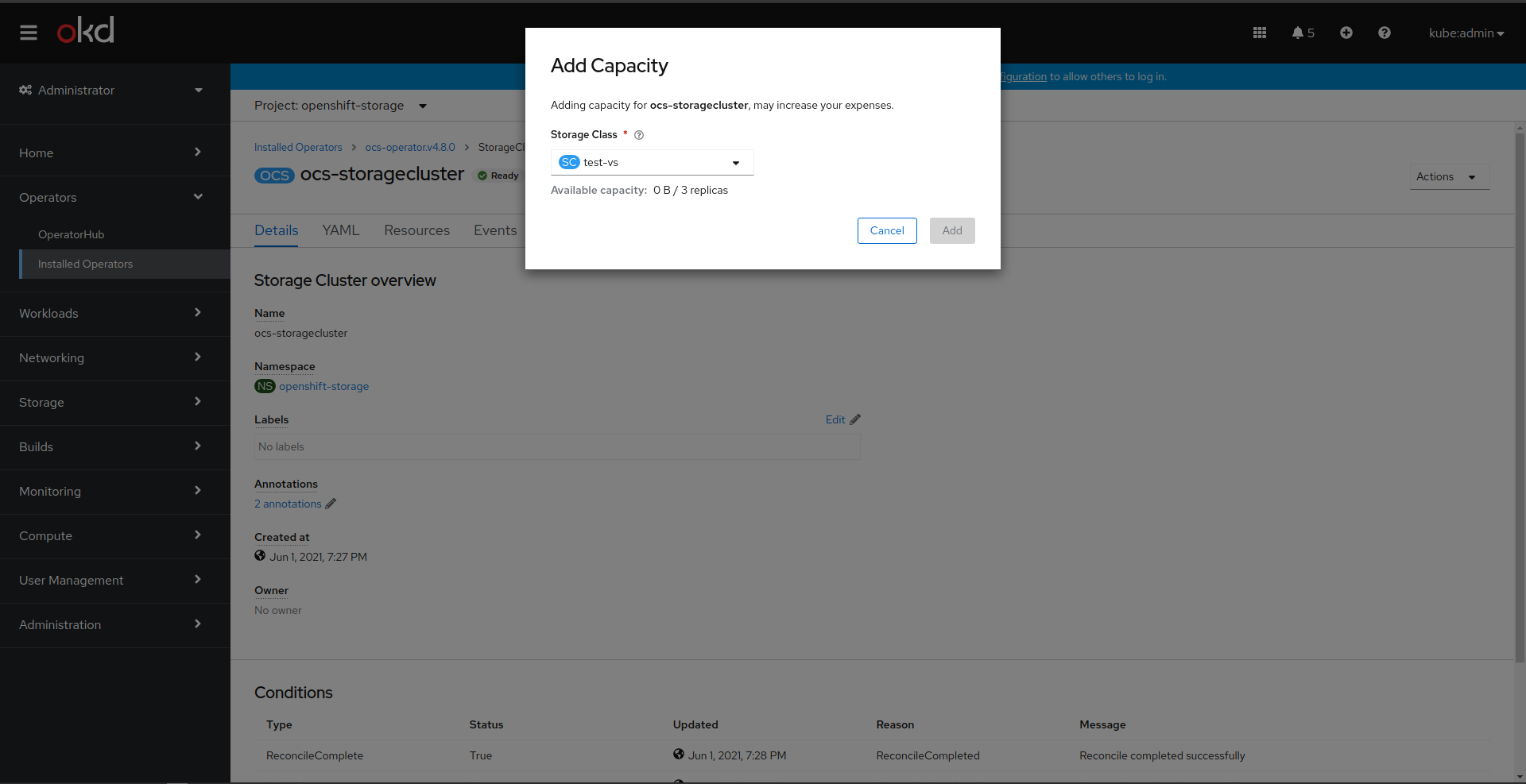1526x784 pixels.
Task: Click the NS namespace badge
Action: [265, 386]
